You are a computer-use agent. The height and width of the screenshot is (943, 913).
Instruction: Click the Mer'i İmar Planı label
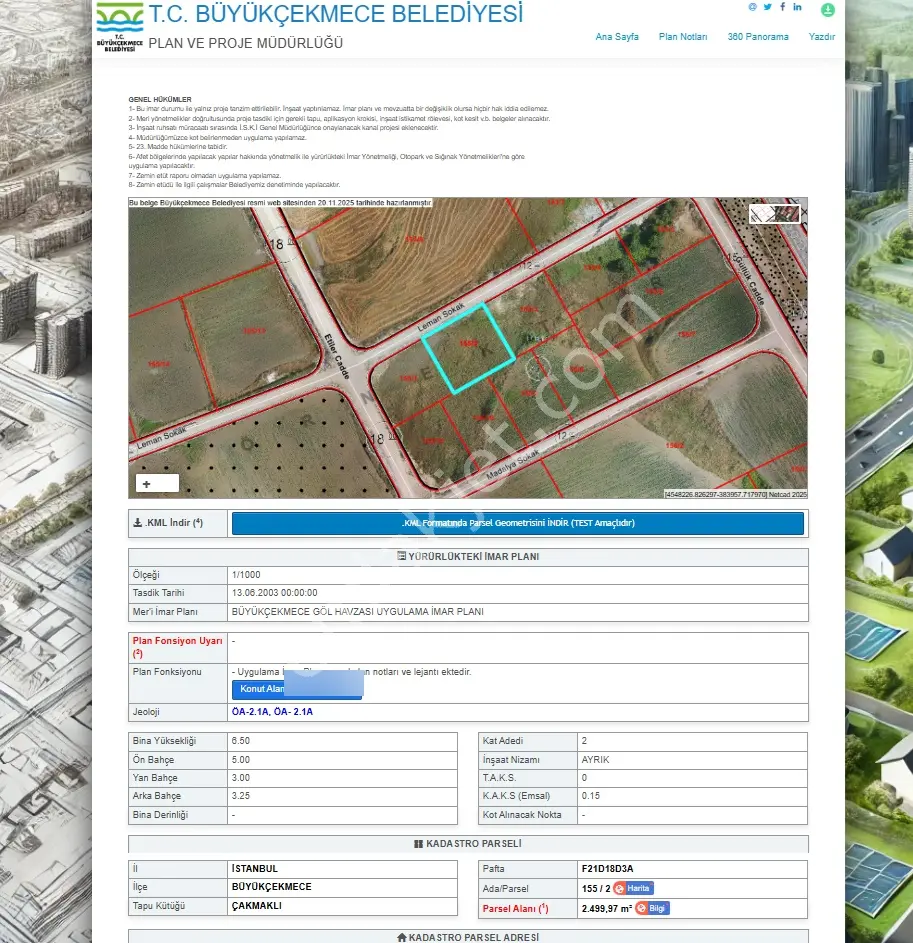coord(165,612)
